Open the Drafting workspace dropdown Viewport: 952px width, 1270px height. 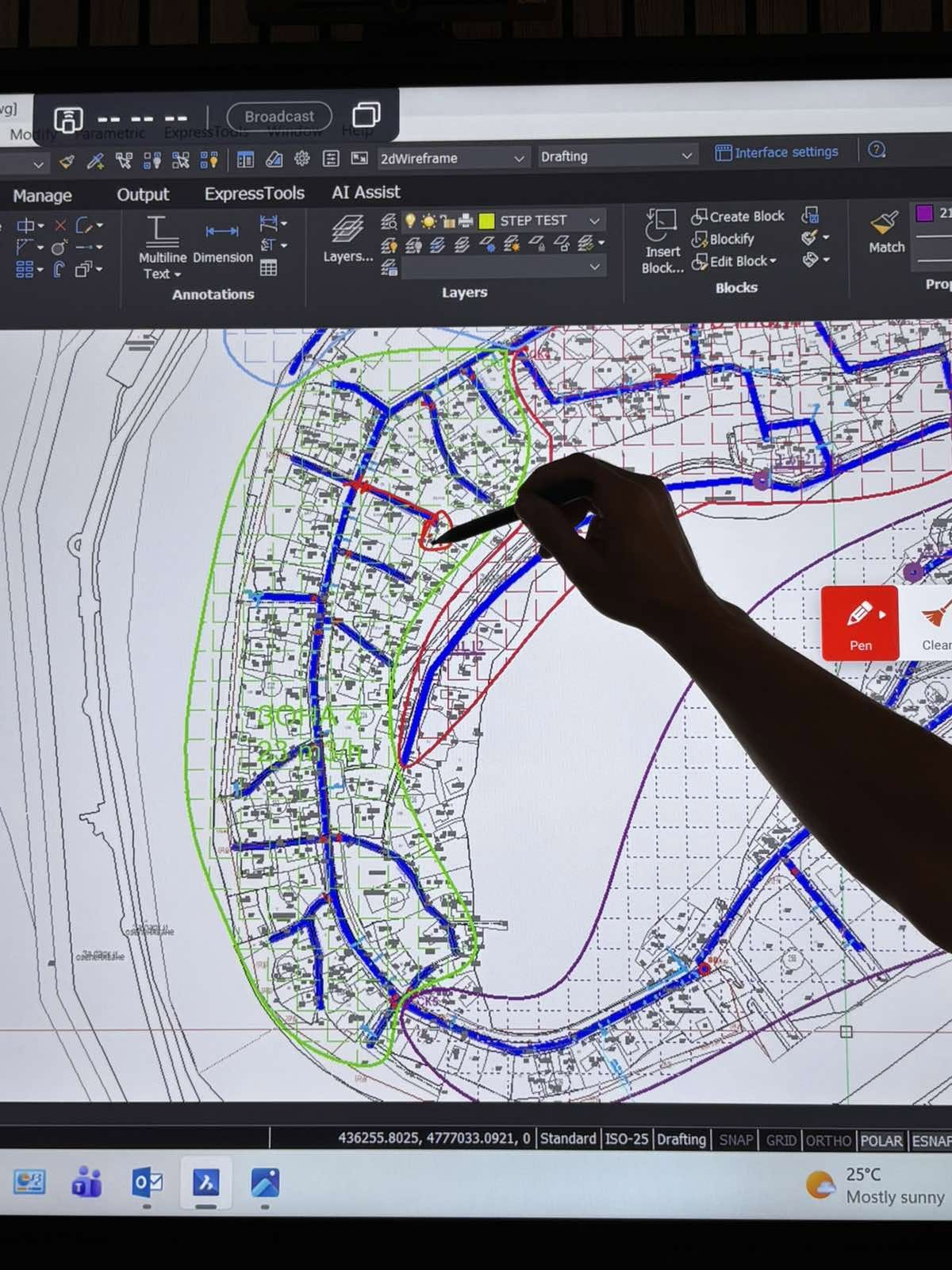(616, 156)
